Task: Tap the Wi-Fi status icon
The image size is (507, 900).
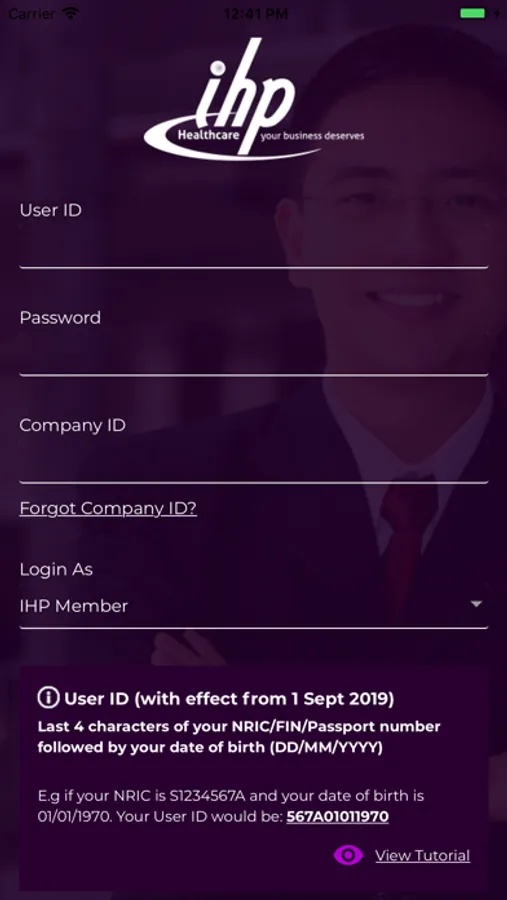Action: (x=71, y=13)
